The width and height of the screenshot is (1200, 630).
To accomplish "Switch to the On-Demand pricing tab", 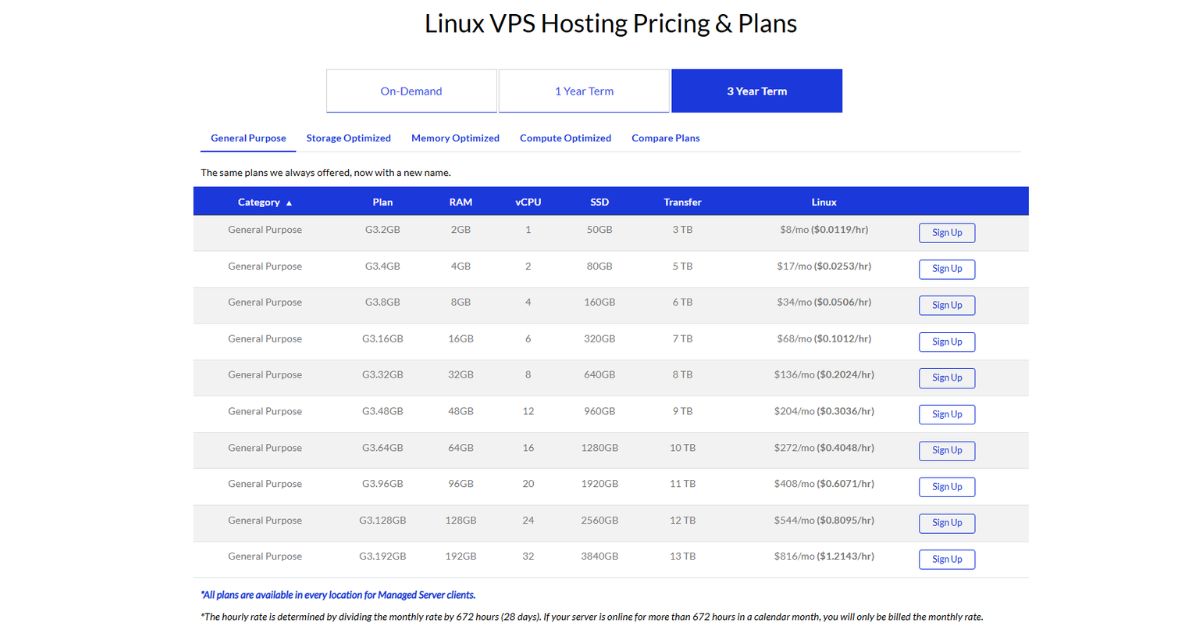I will click(x=410, y=90).
